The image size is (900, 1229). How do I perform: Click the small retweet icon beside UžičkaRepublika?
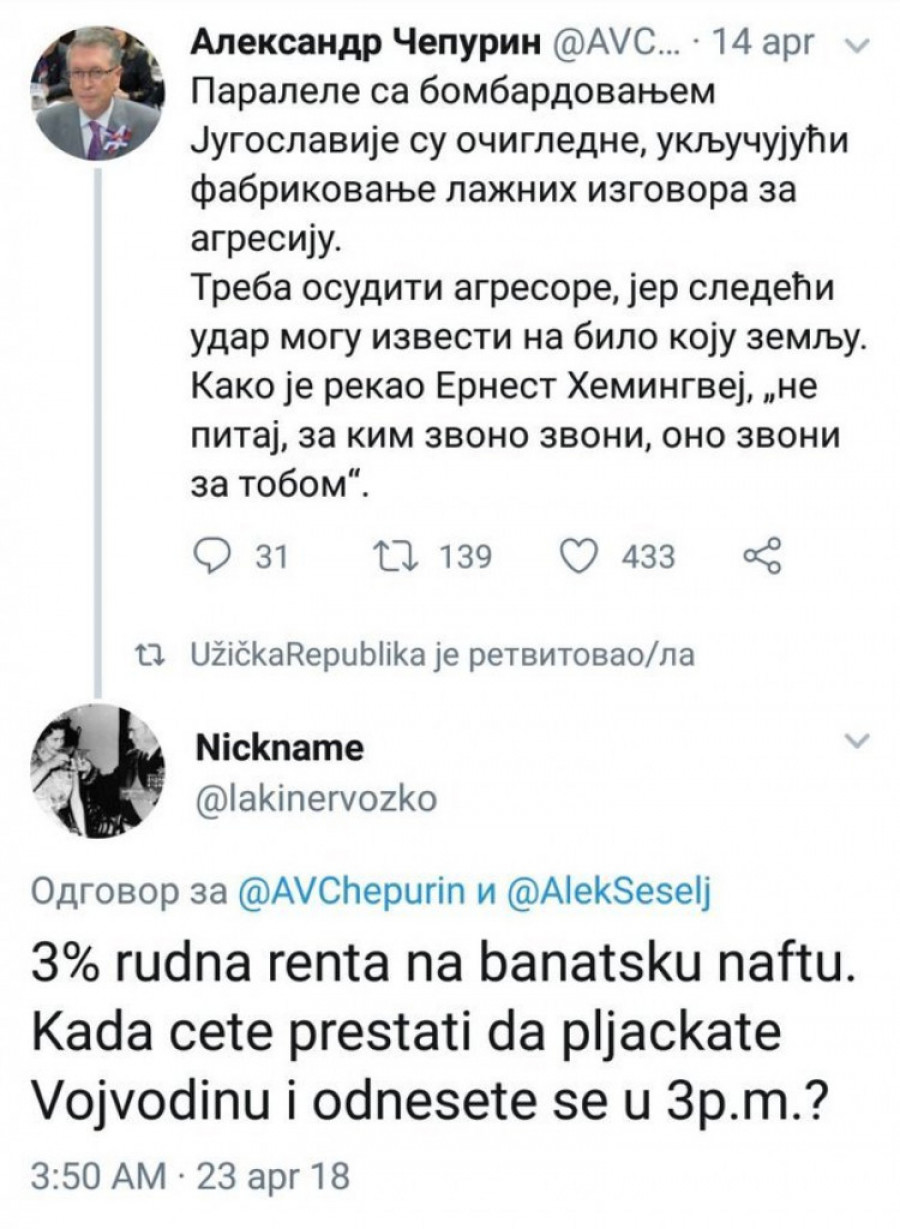pyautogui.click(x=151, y=655)
